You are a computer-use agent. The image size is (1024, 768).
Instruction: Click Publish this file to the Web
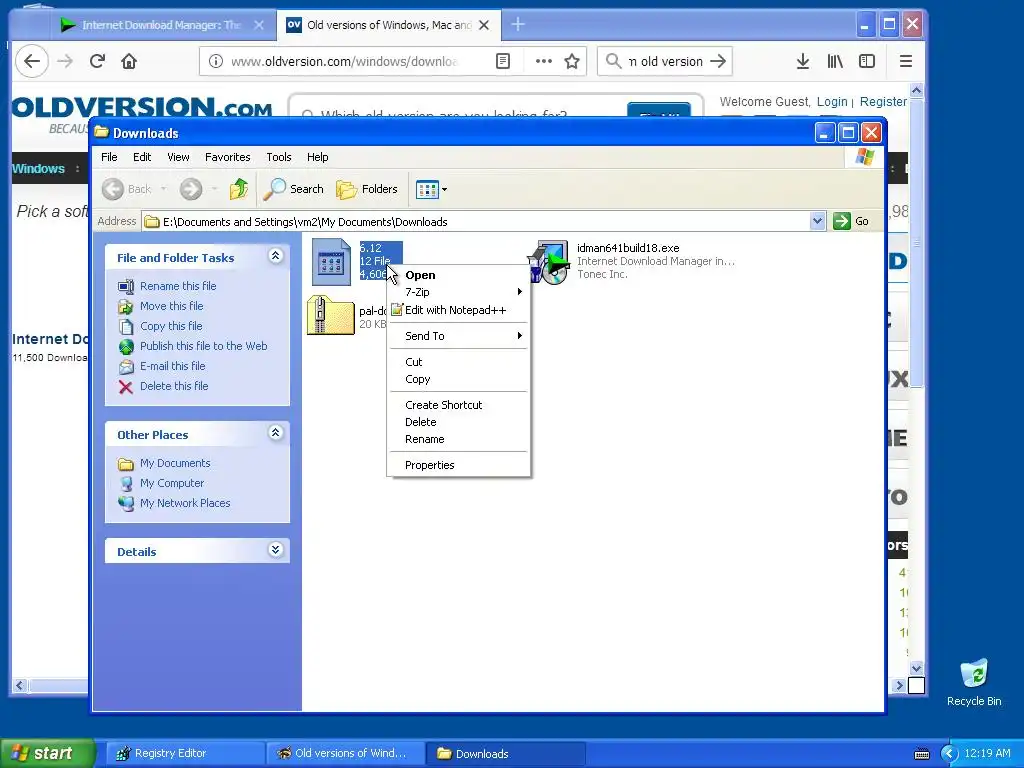pos(203,346)
